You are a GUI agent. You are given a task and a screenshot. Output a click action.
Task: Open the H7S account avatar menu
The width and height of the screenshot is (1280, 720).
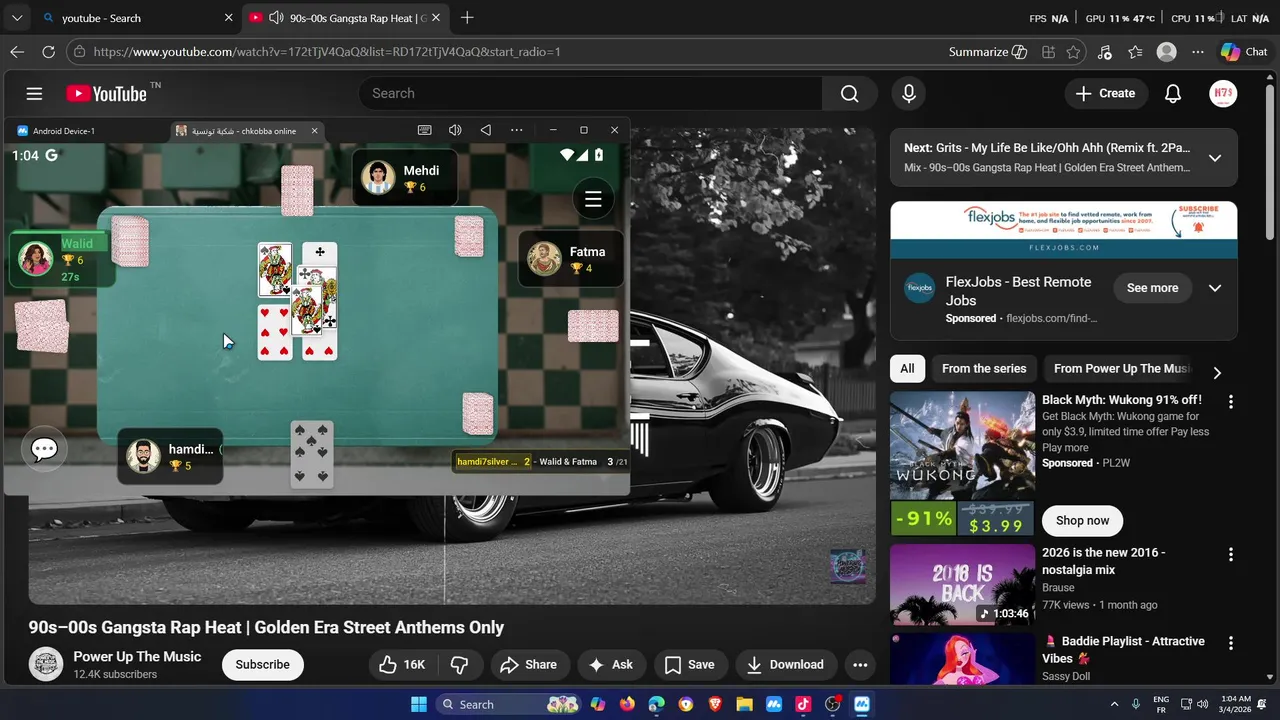tap(1223, 93)
